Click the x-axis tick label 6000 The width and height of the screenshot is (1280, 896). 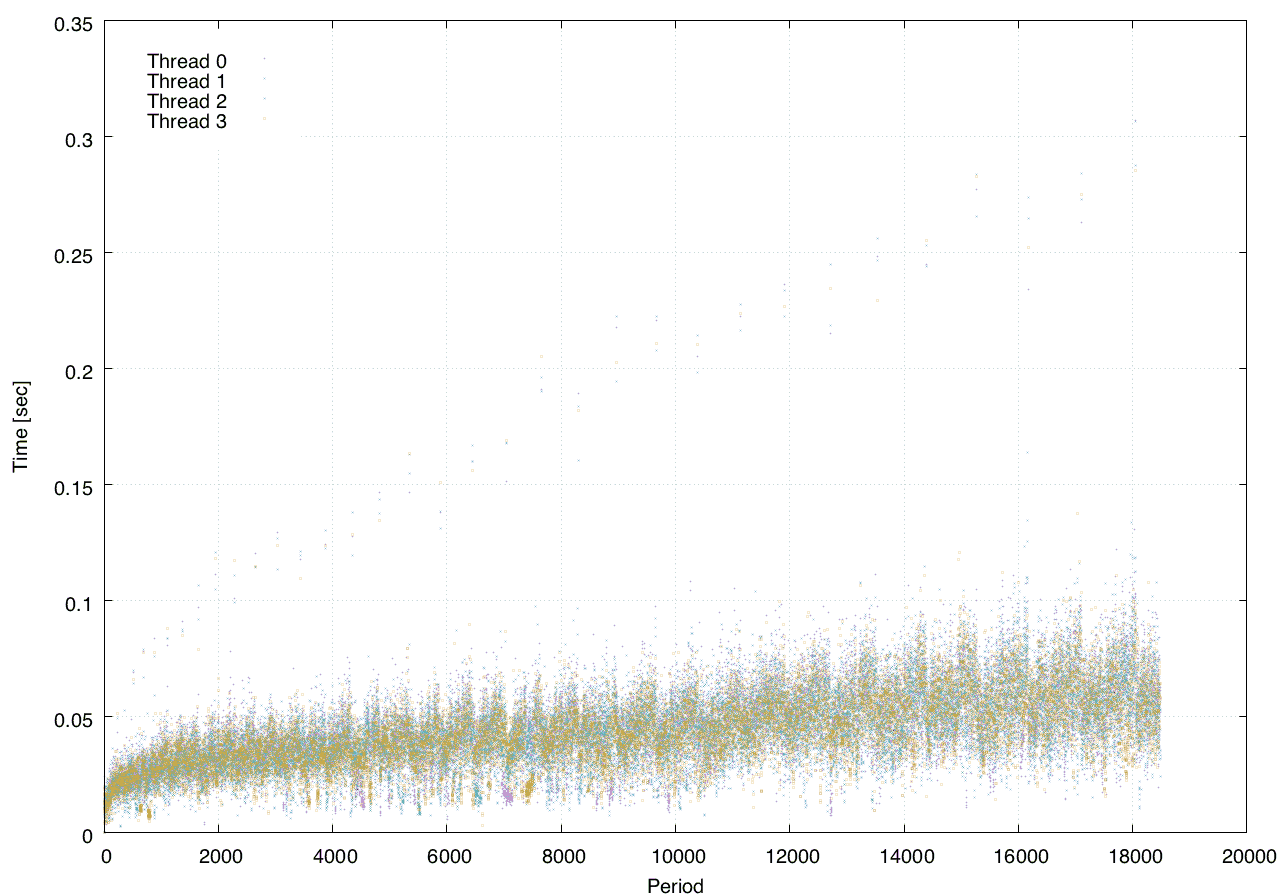click(x=448, y=856)
